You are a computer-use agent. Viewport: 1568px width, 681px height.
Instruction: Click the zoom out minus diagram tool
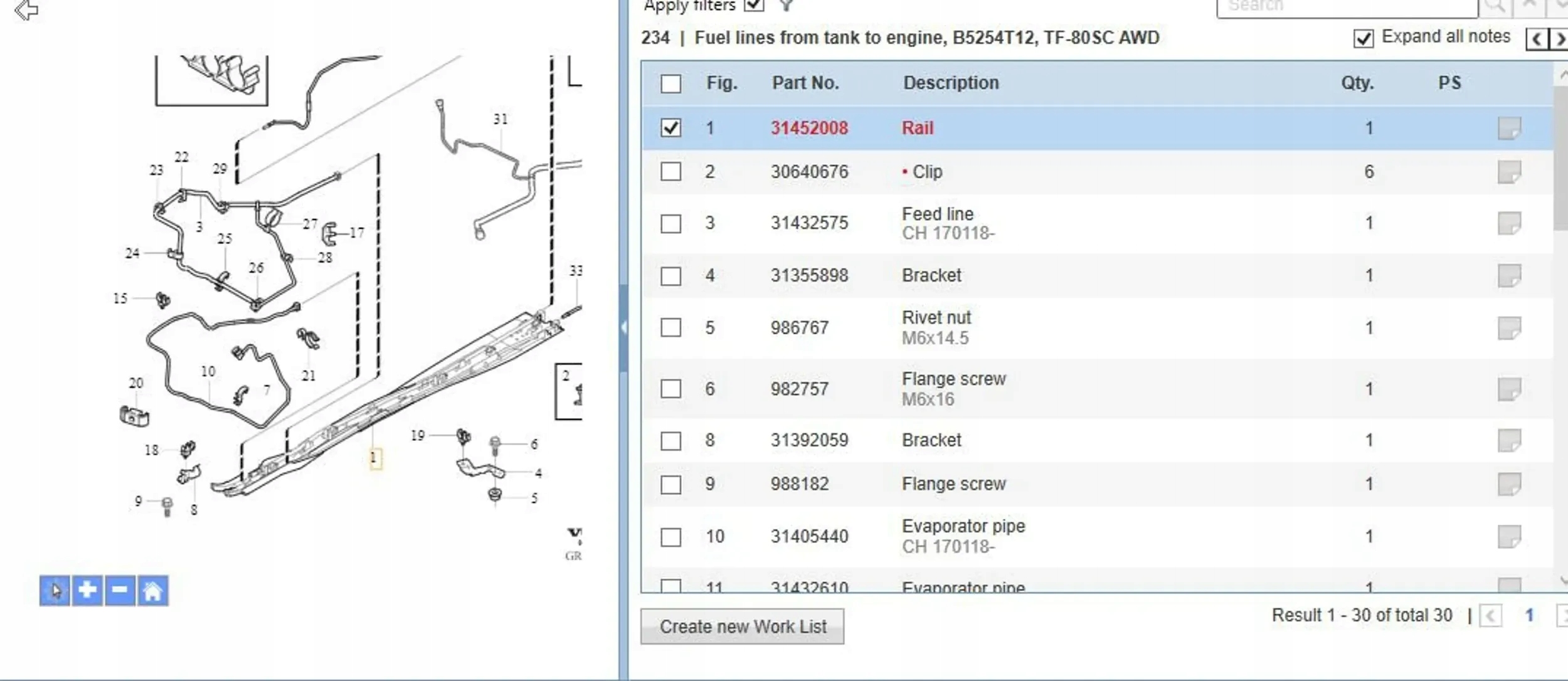click(x=120, y=590)
